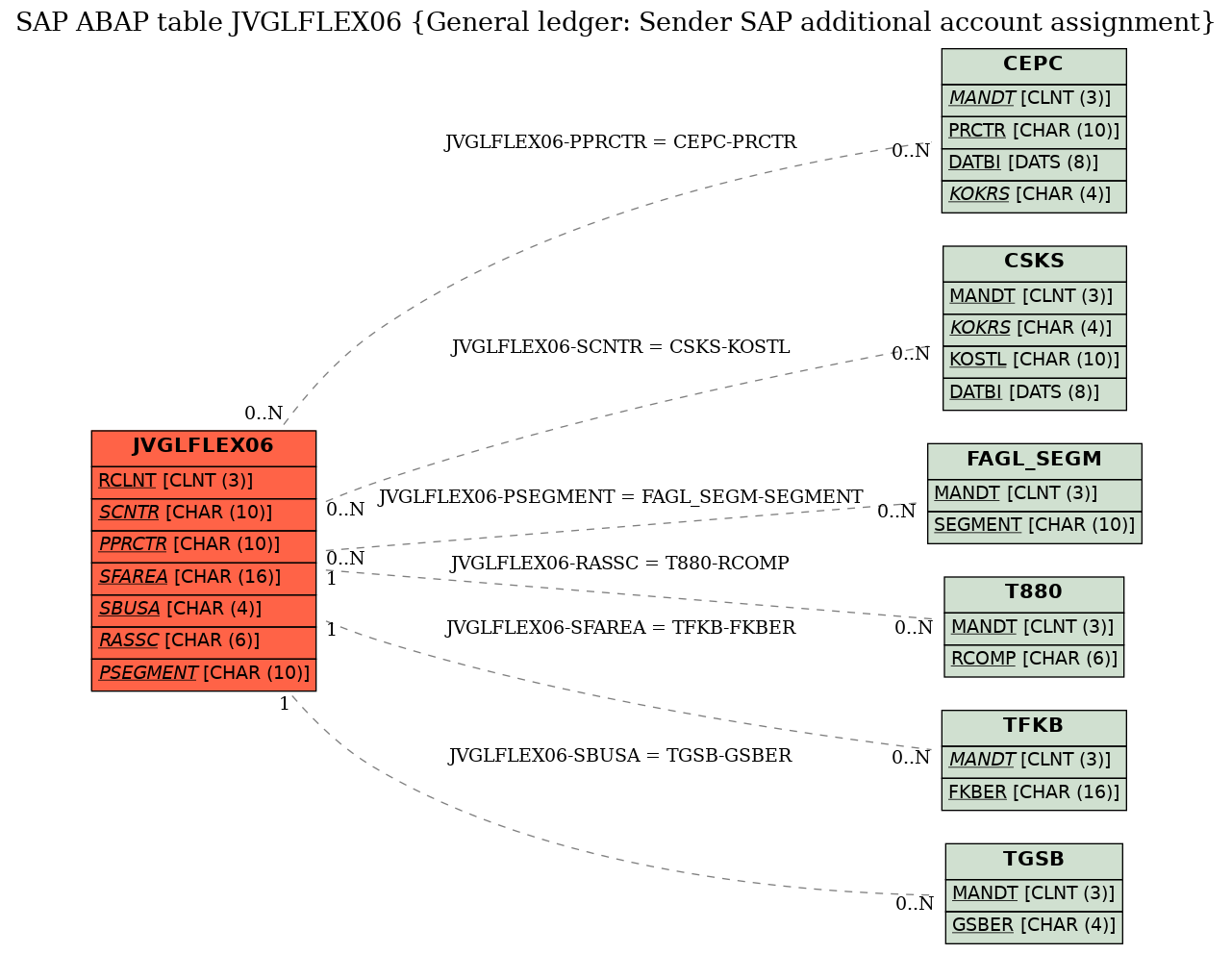This screenshot has width=1232, height=954.
Task: Click KOSTL [CHAR (10)] in CSKS table
Action: (1035, 361)
